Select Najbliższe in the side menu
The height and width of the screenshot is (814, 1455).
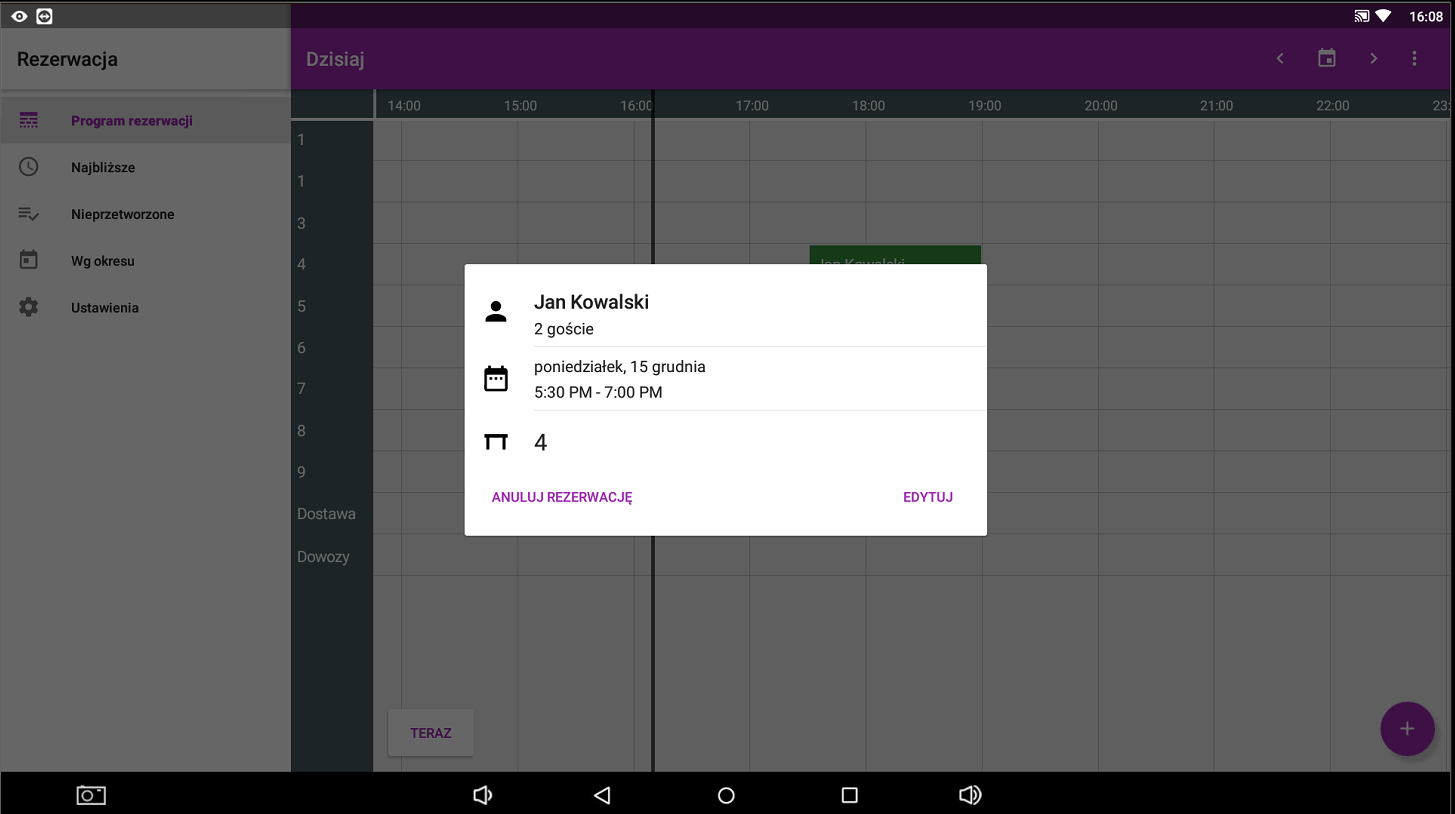(103, 168)
